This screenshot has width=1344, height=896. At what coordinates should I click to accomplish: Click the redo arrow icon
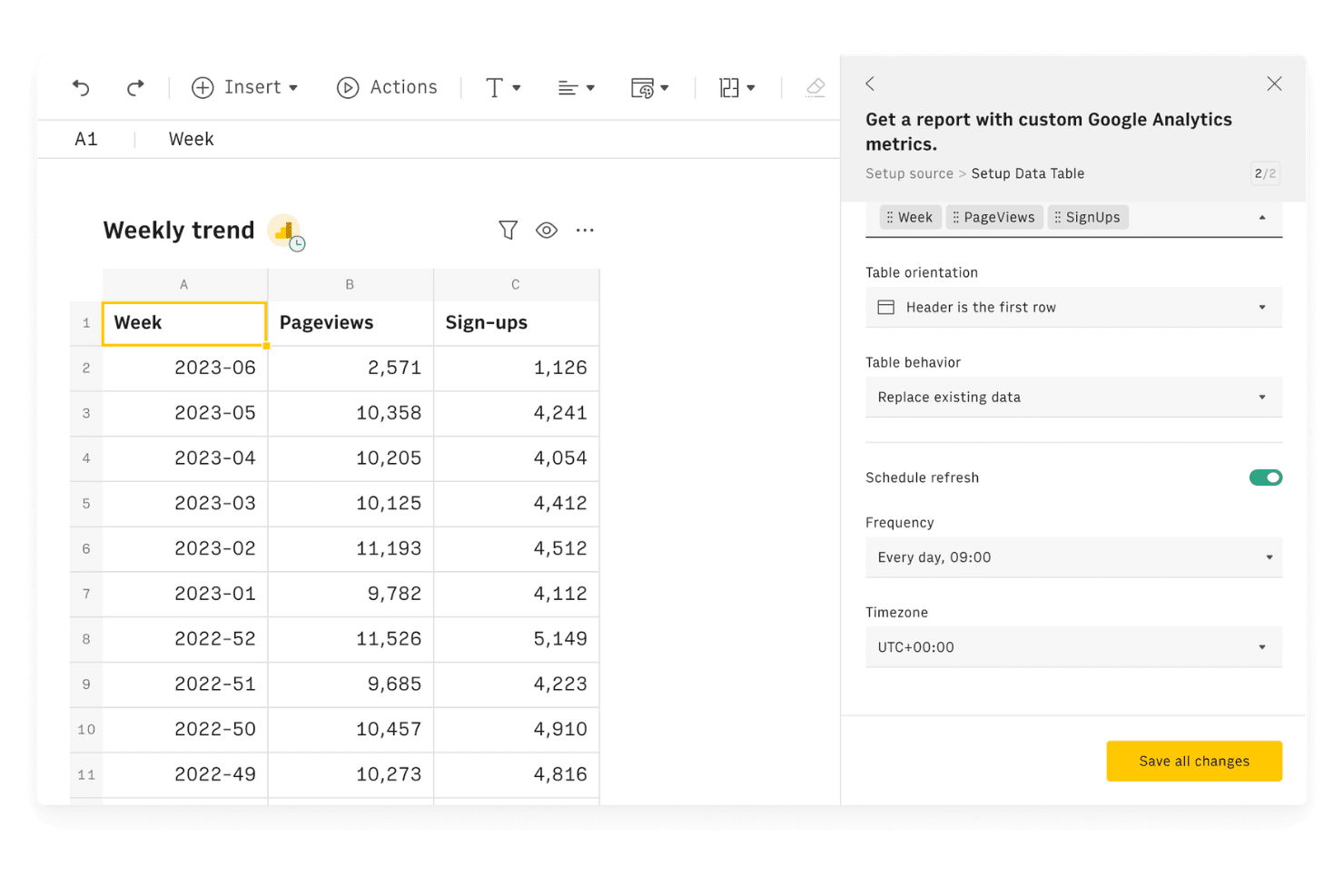tap(135, 87)
